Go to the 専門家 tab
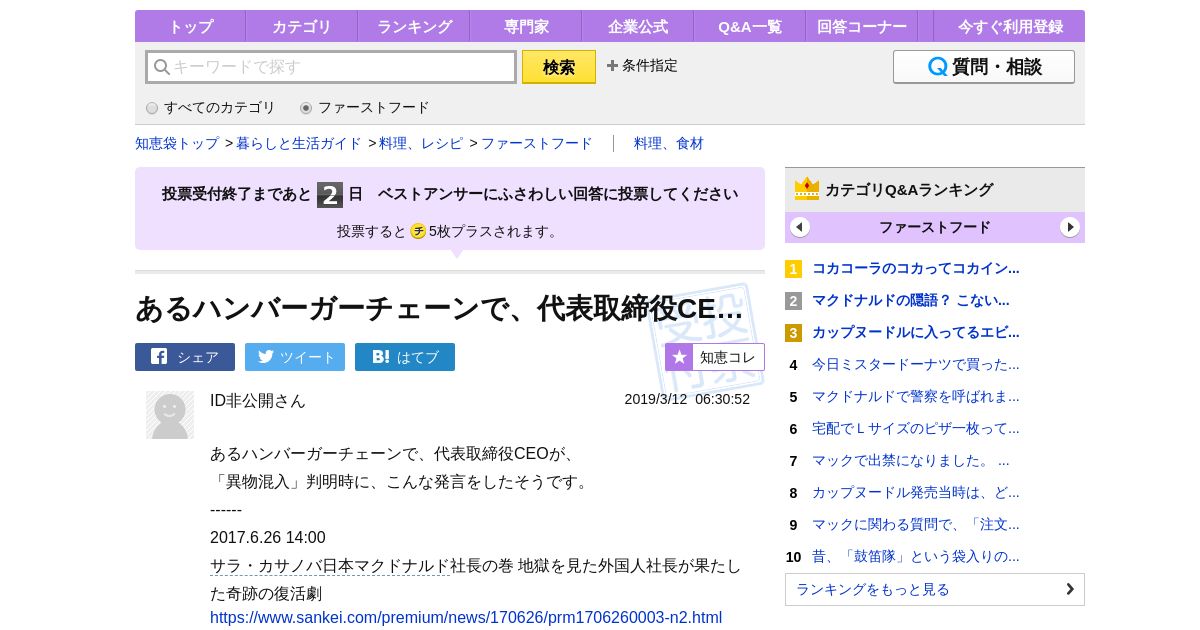 coord(526,27)
